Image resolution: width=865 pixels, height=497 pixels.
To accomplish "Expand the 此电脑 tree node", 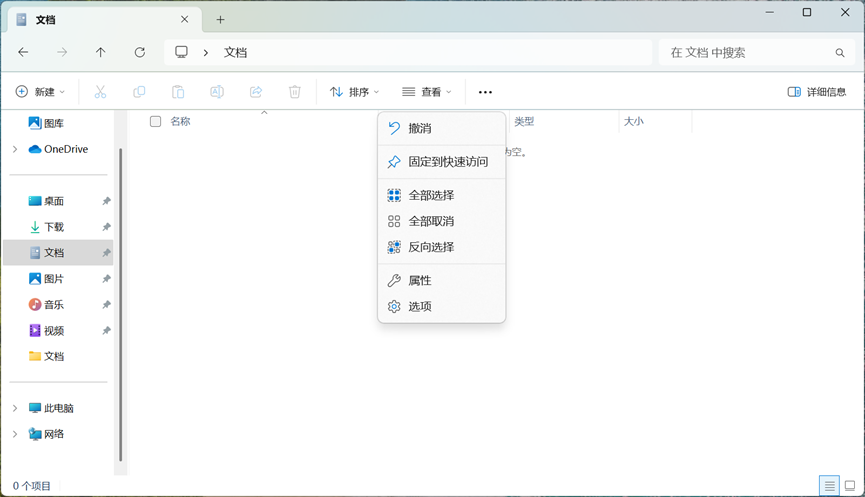I will [15, 408].
